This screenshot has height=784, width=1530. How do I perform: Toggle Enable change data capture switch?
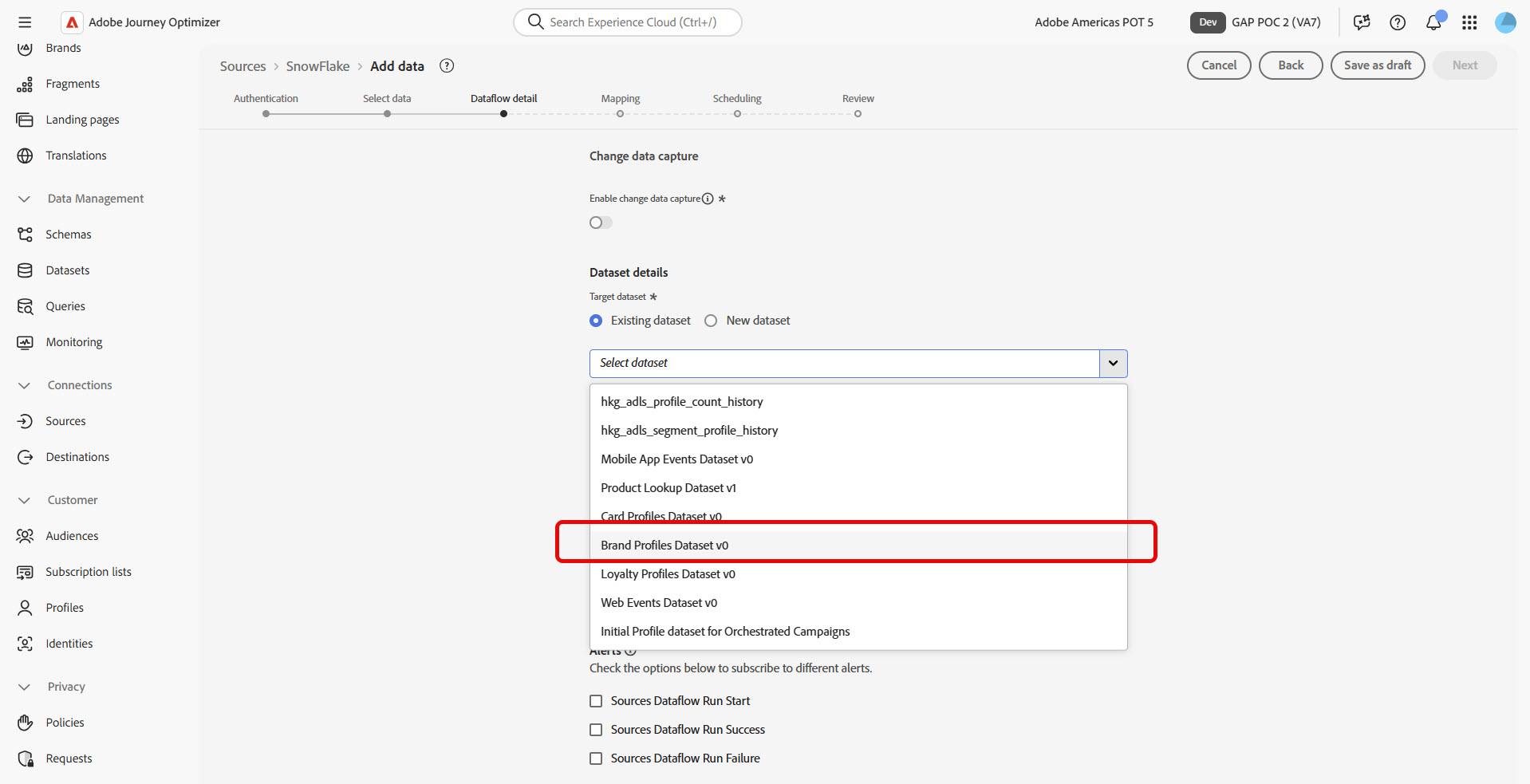pyautogui.click(x=601, y=223)
